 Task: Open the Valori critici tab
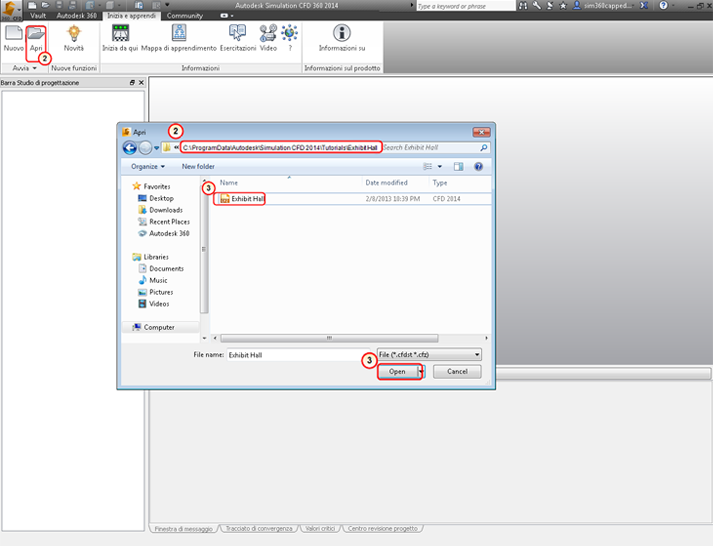[320, 529]
